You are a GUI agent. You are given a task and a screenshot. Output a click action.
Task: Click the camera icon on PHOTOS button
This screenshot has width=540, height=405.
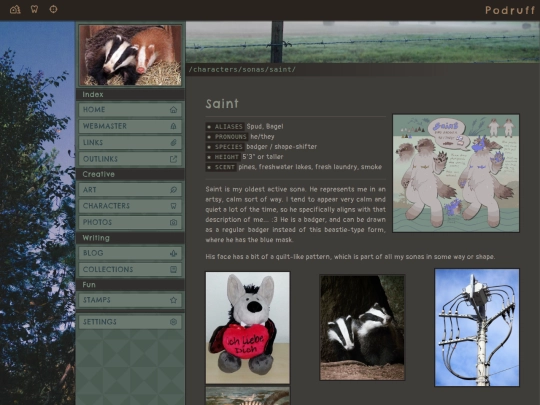pos(173,222)
